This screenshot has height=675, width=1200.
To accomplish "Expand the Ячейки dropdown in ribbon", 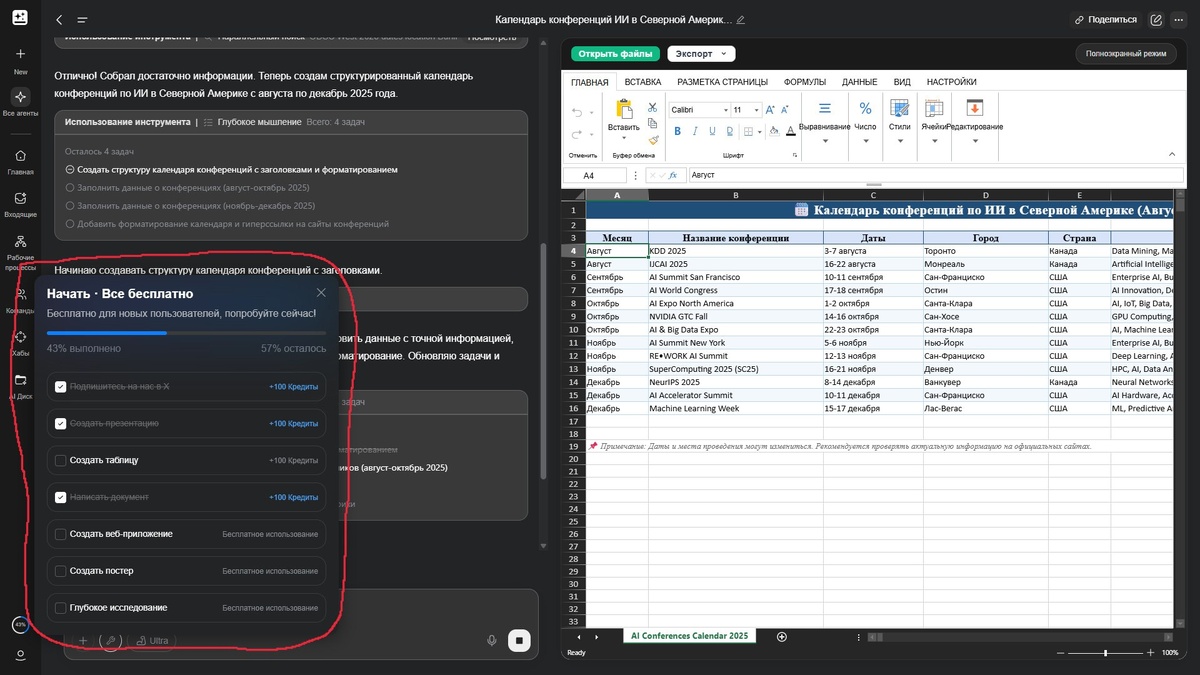I will pos(934,141).
